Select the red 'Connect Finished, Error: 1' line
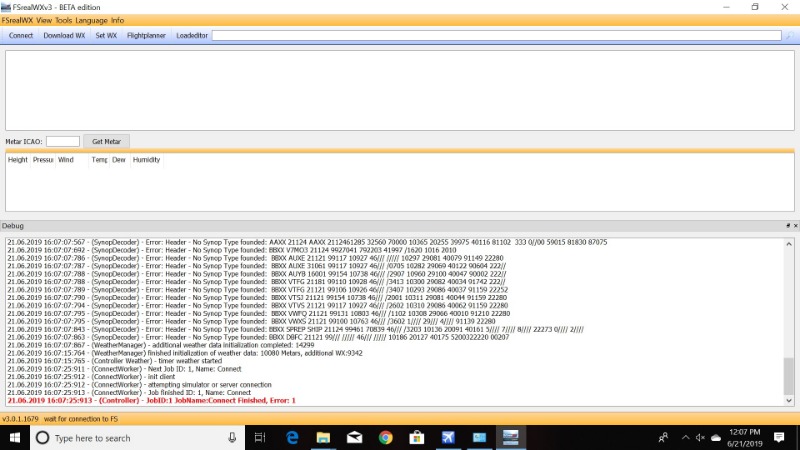The width and height of the screenshot is (800, 450). click(x=152, y=401)
